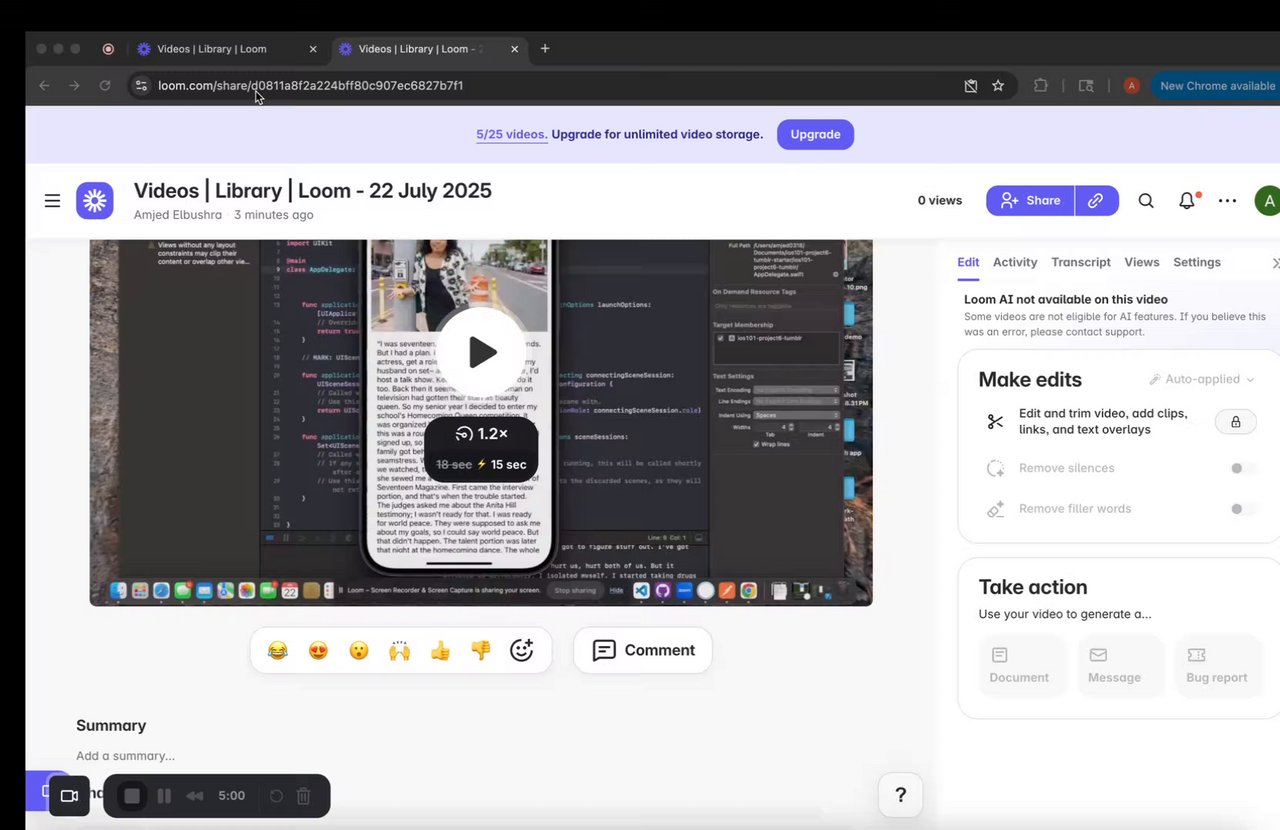Image resolution: width=1280 pixels, height=830 pixels.
Task: Click the browser address bar URL
Action: coord(310,86)
